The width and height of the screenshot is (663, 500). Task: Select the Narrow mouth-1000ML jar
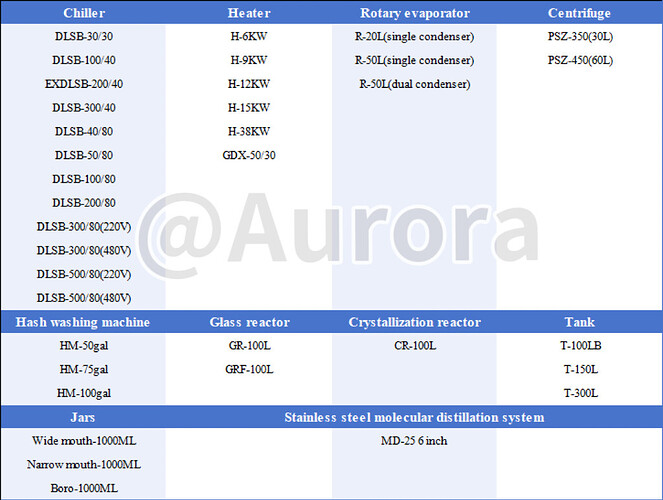84,464
